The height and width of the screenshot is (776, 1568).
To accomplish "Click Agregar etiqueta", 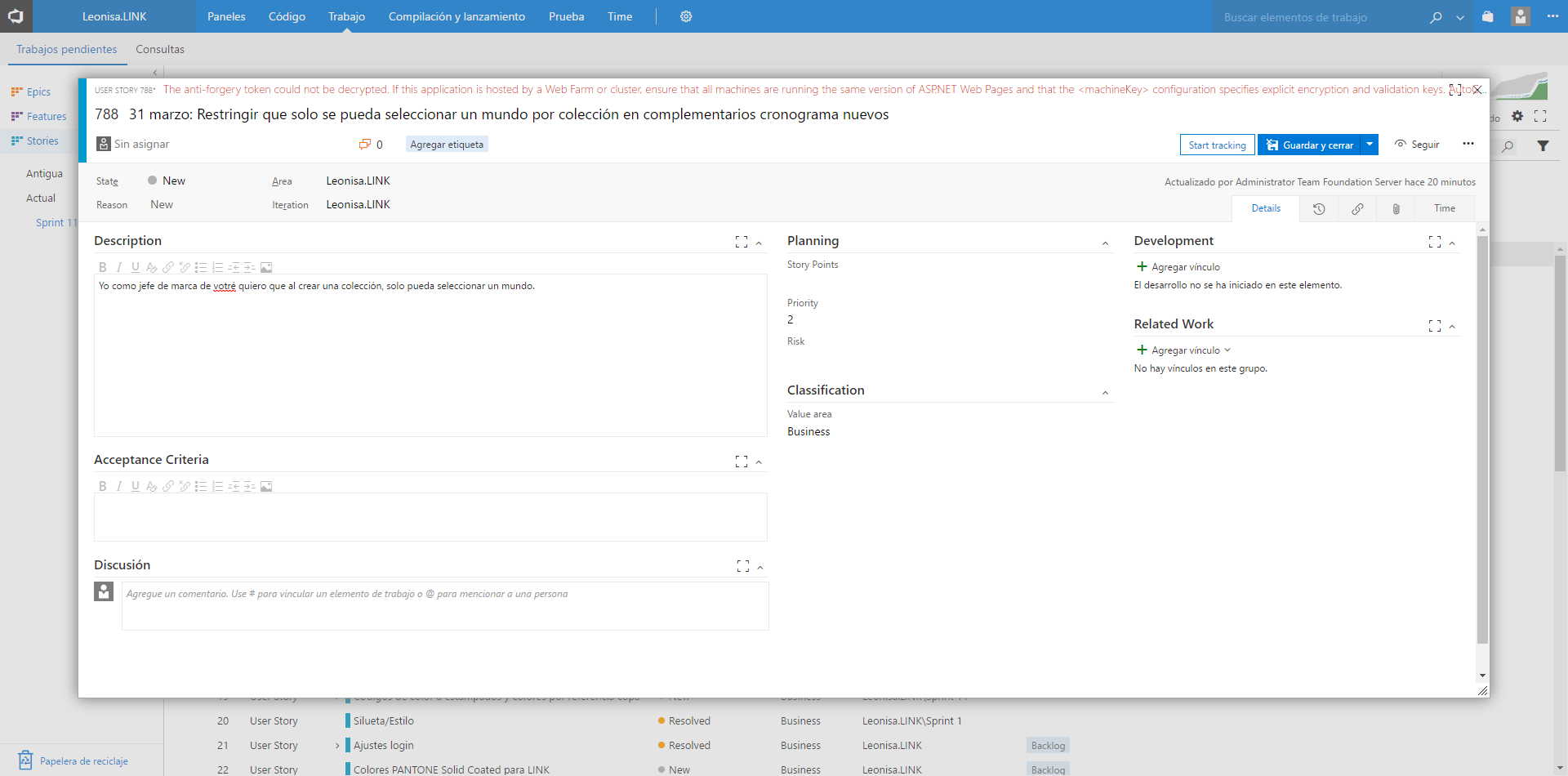I will pos(447,145).
